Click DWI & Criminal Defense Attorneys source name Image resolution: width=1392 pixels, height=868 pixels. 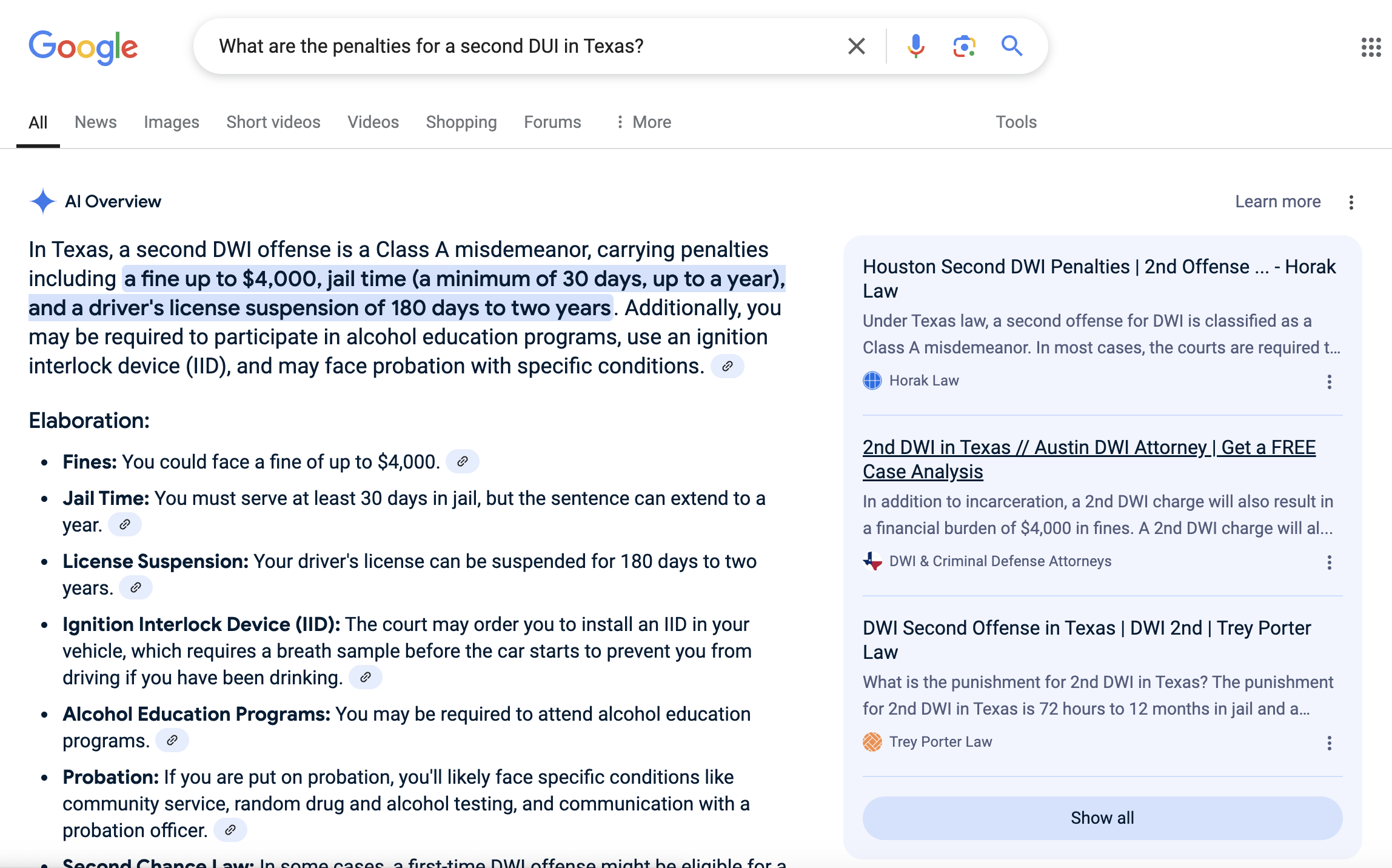[x=1000, y=561]
